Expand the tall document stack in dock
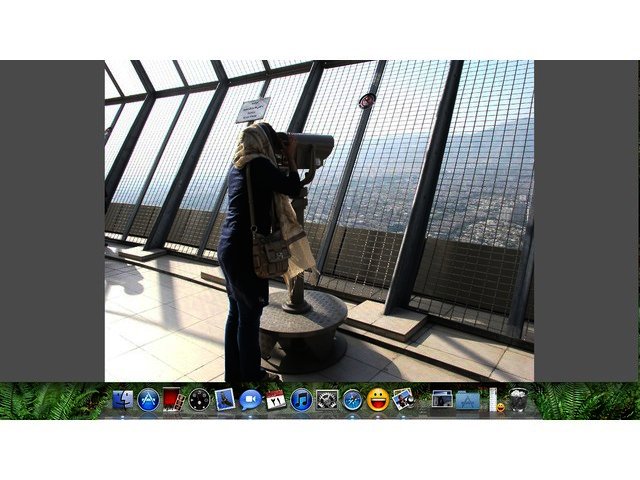 [492, 400]
